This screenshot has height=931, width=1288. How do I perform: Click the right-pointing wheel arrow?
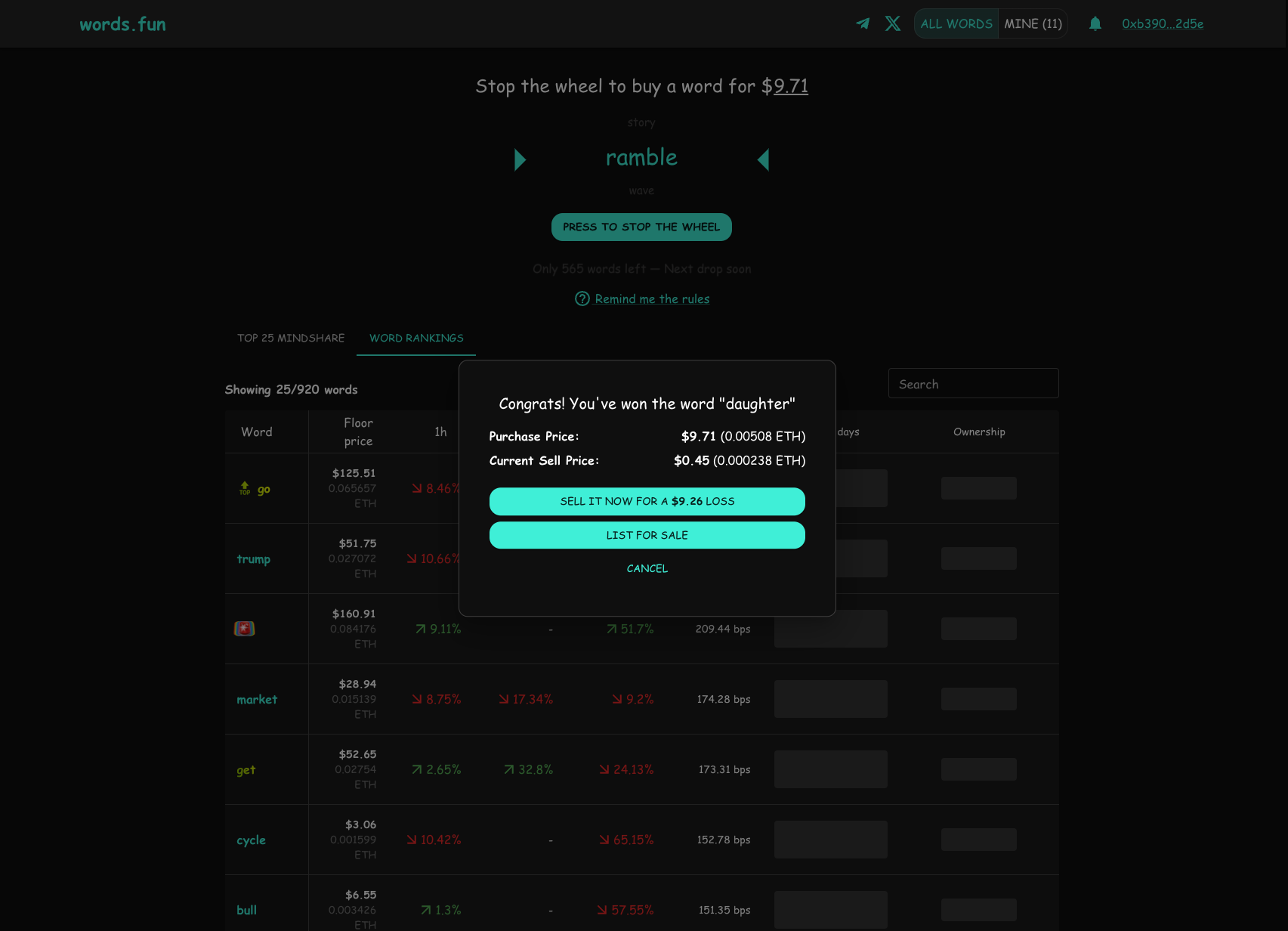(520, 159)
